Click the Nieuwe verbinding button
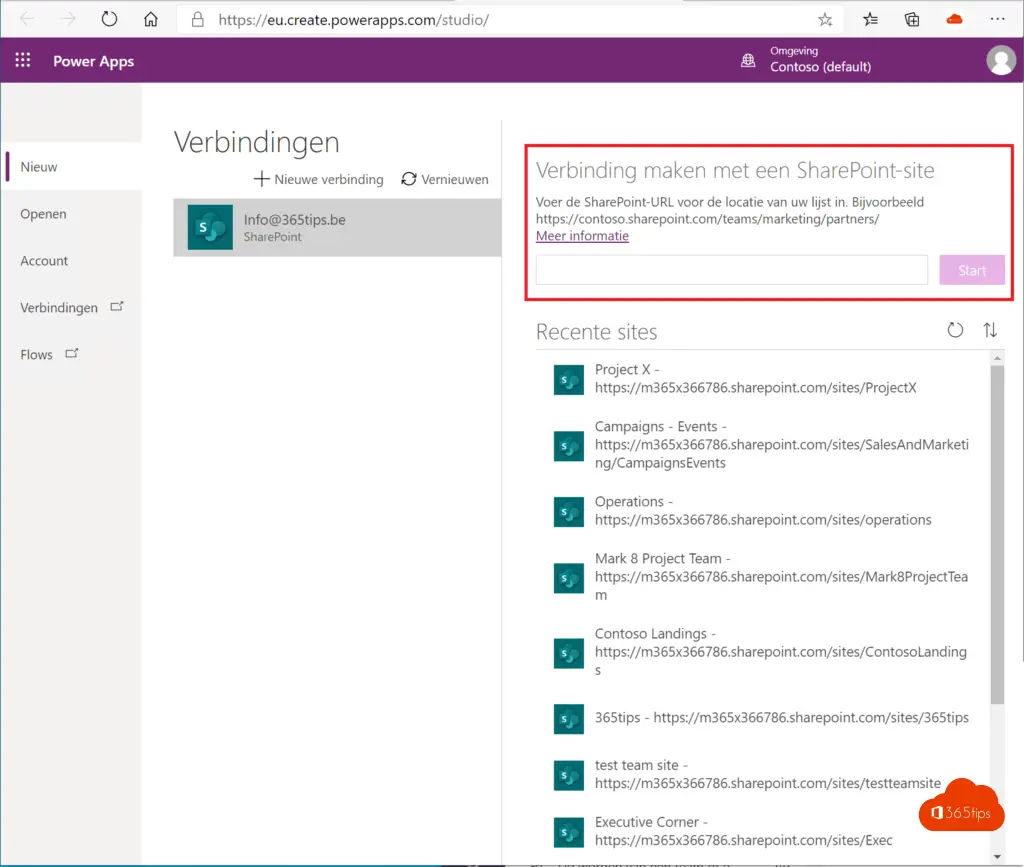 pos(318,179)
